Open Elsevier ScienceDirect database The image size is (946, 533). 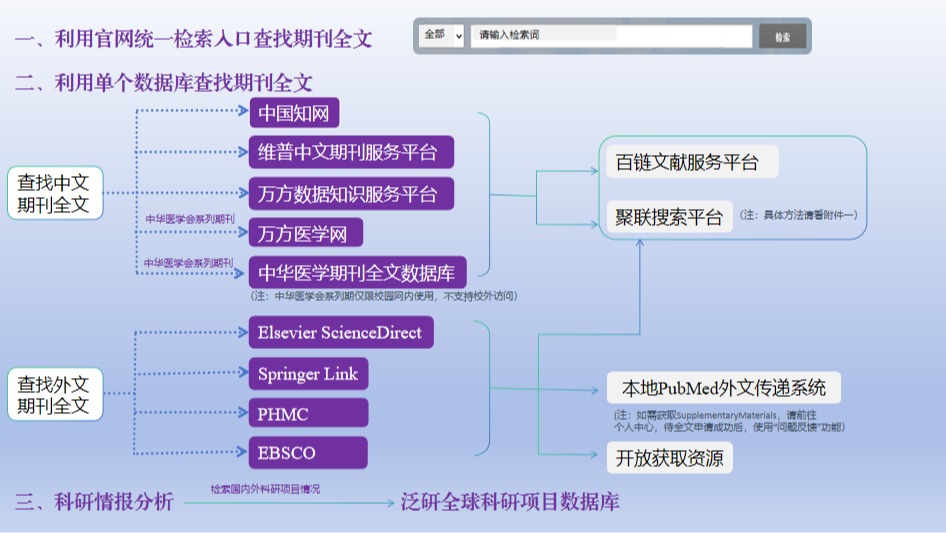(x=341, y=333)
